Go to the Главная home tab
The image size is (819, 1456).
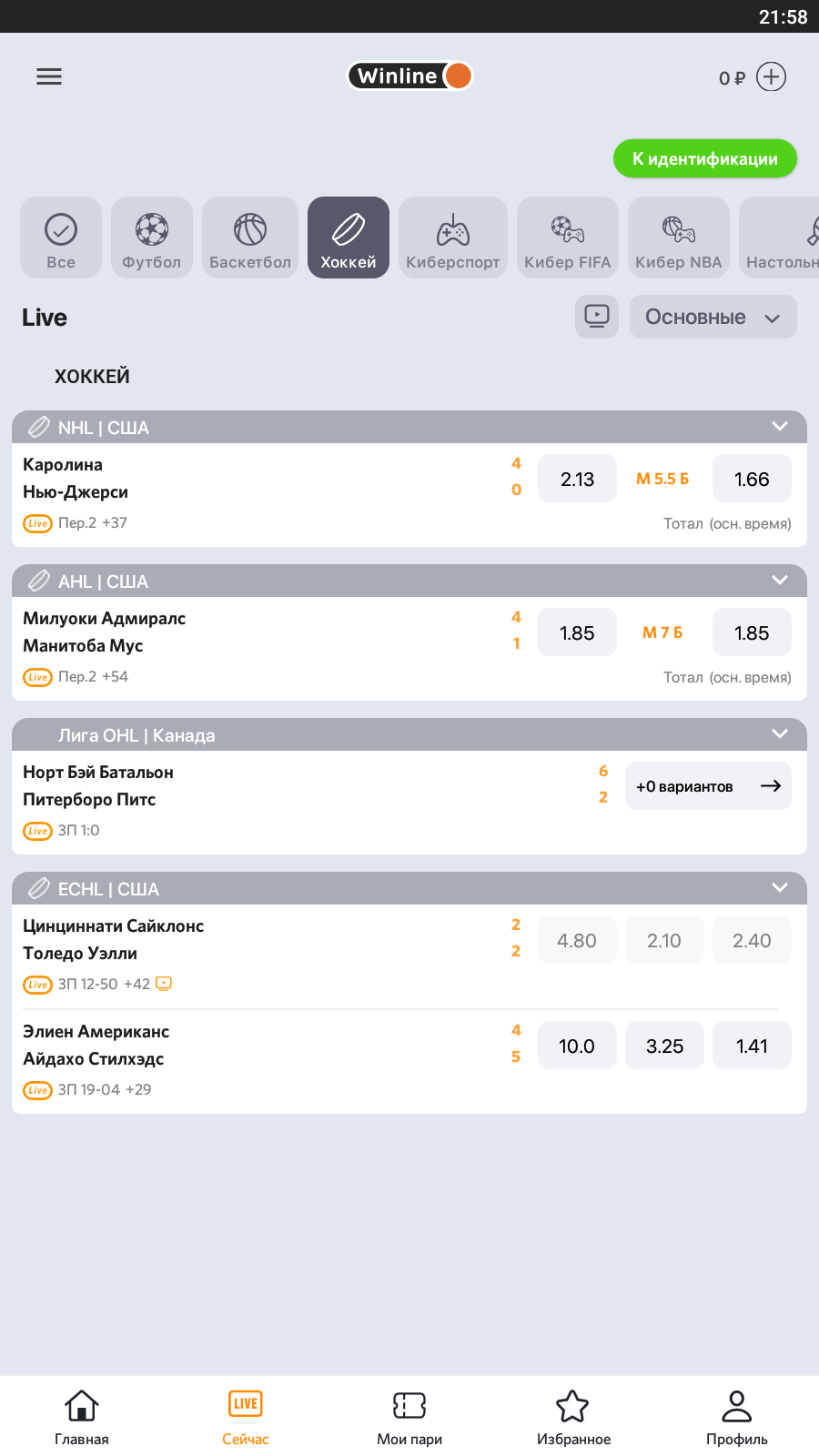point(82,1417)
